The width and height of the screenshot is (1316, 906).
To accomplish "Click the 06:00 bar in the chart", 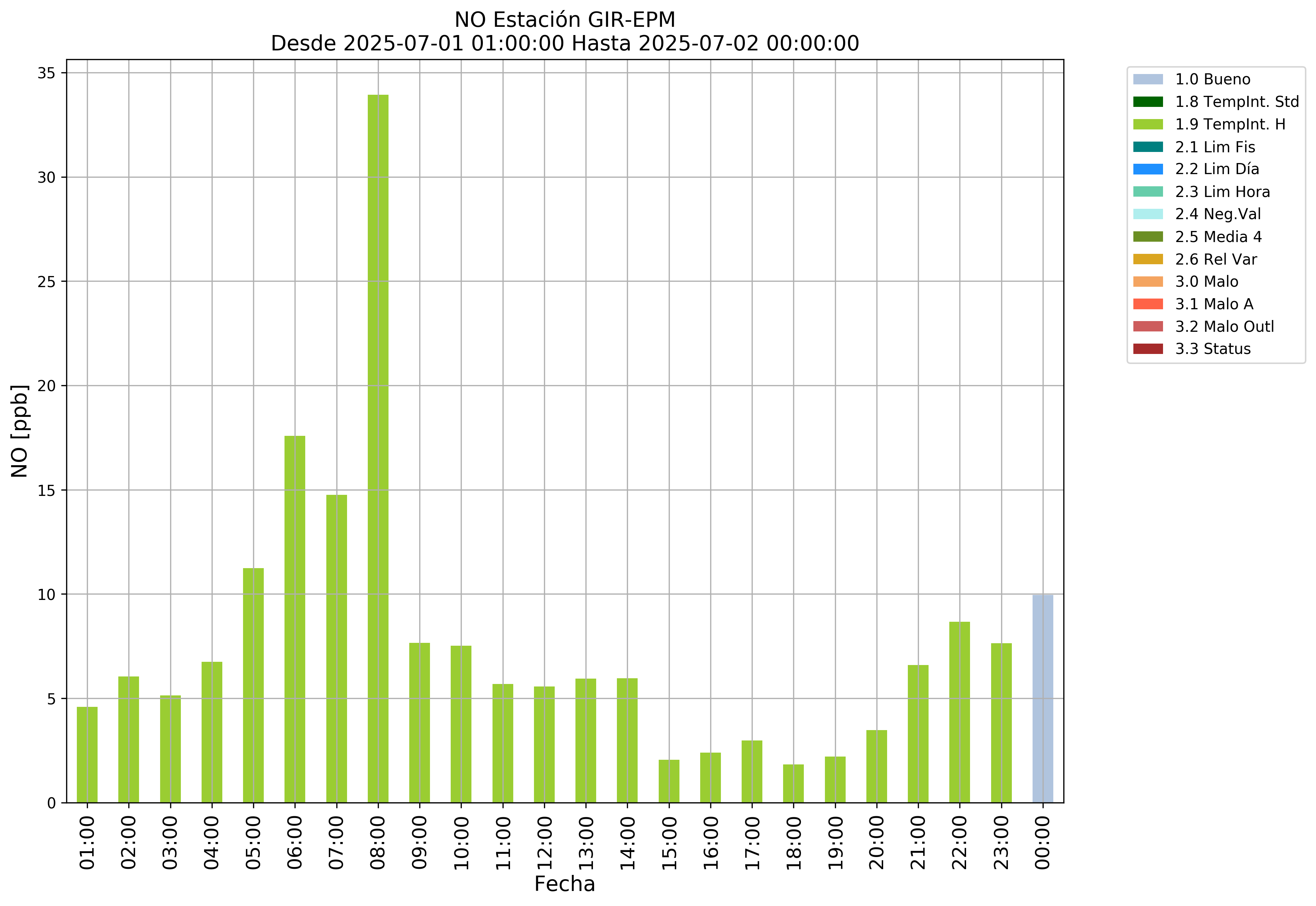I will (295, 619).
